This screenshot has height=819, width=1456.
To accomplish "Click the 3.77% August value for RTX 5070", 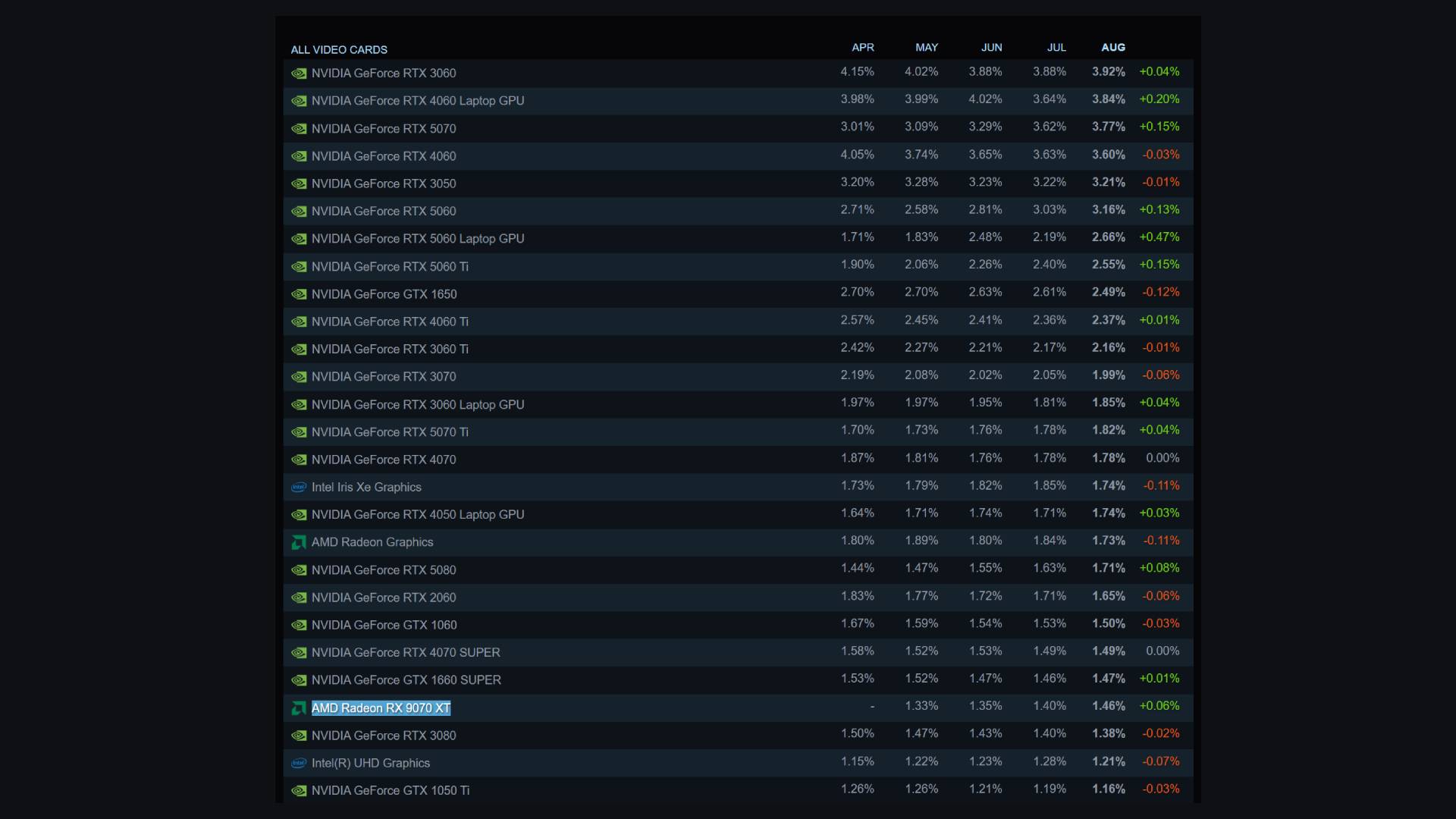I will point(1109,127).
